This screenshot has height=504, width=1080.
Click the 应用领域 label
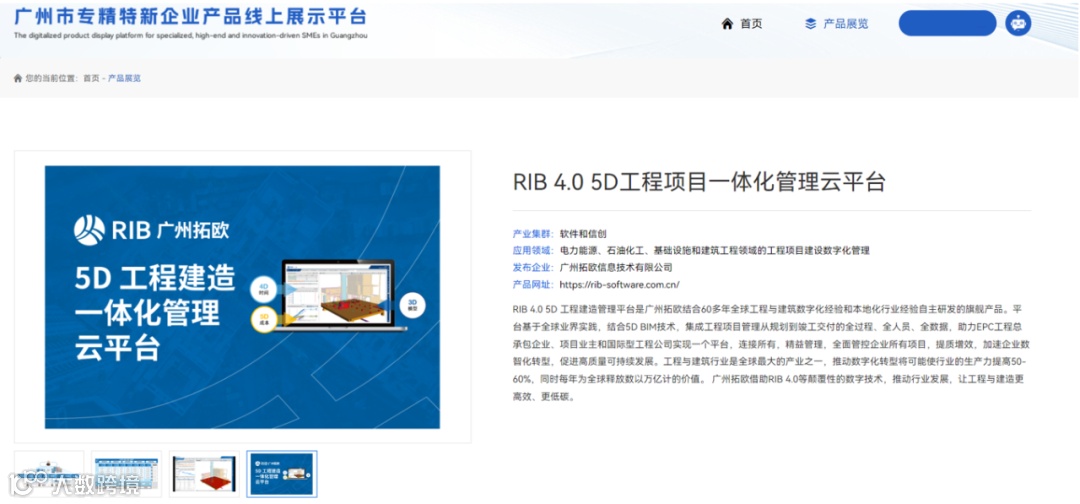(x=533, y=251)
